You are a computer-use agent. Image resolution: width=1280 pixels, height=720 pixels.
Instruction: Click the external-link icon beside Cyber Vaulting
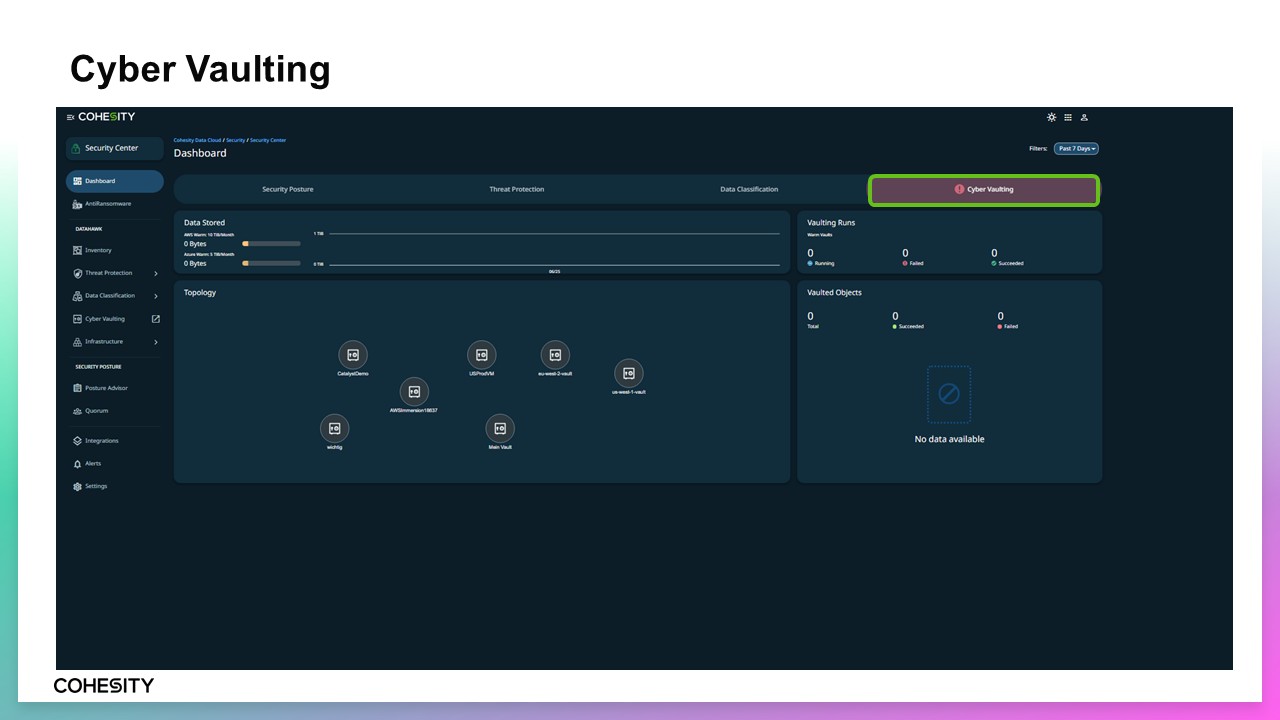pos(156,319)
